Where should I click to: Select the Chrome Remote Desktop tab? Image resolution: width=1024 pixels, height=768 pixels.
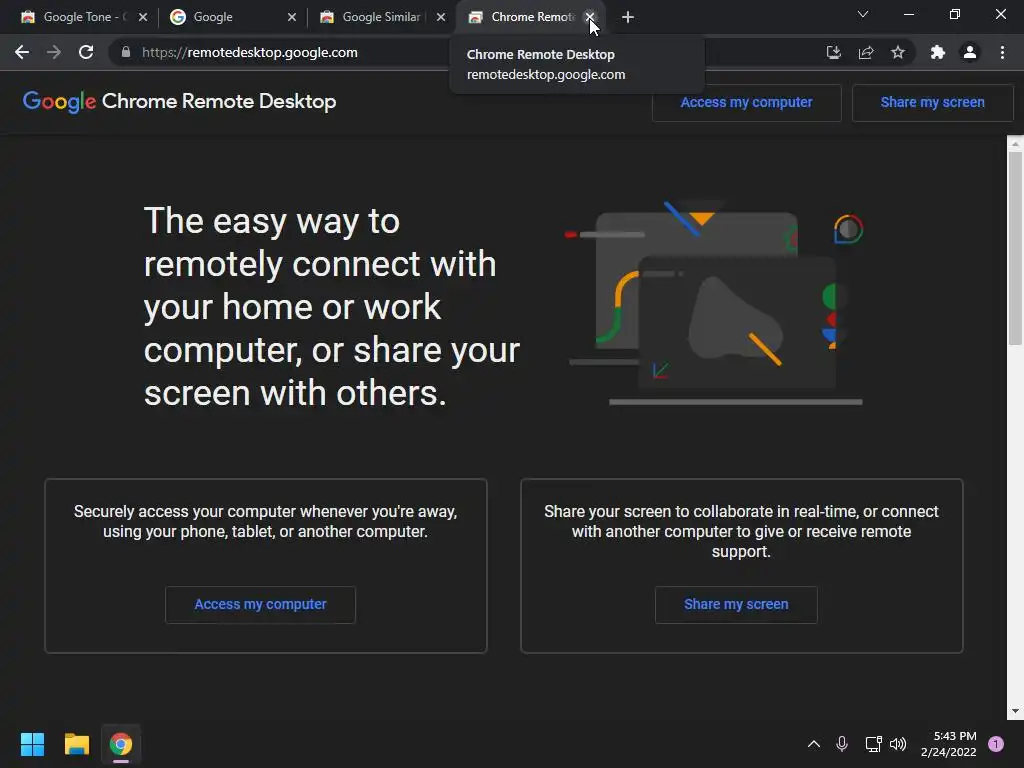[522, 17]
